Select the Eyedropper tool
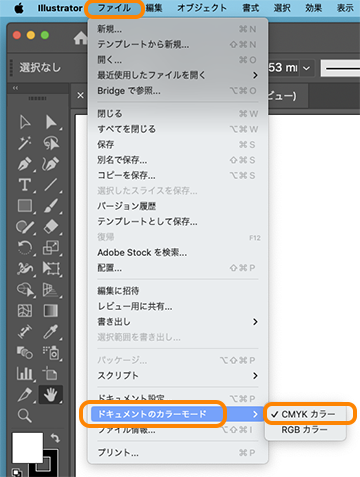360x477 pixels. click(51, 332)
